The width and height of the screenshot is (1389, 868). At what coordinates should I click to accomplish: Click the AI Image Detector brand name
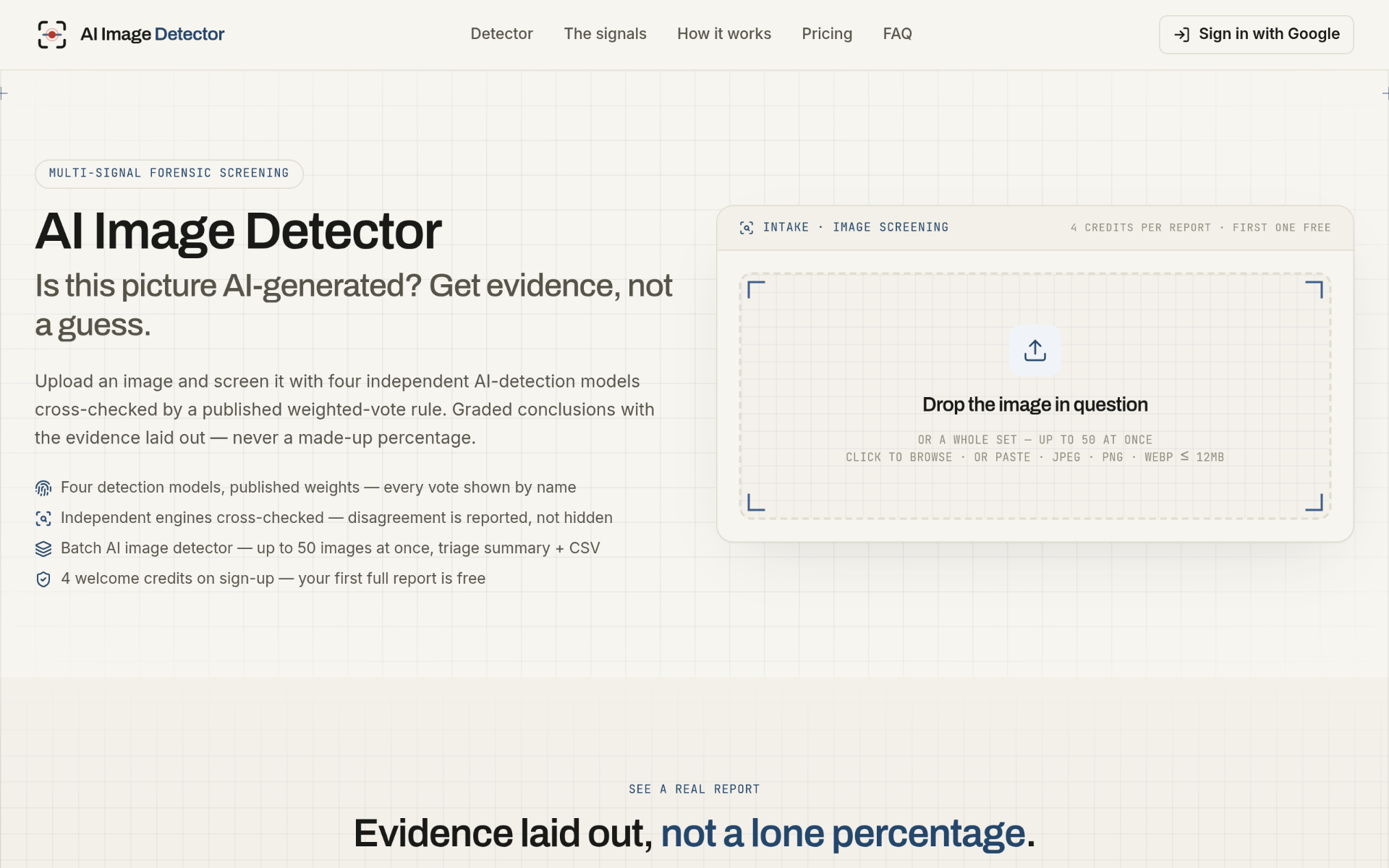tap(152, 34)
